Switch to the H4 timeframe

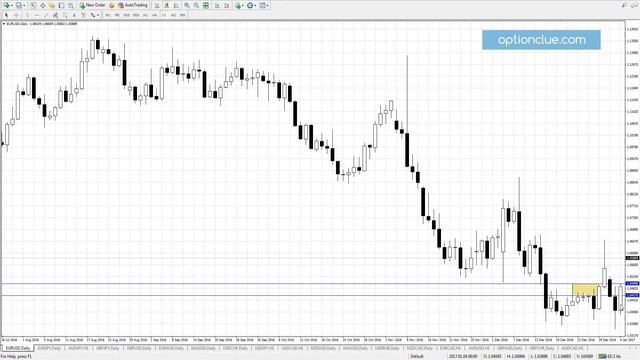click(155, 15)
